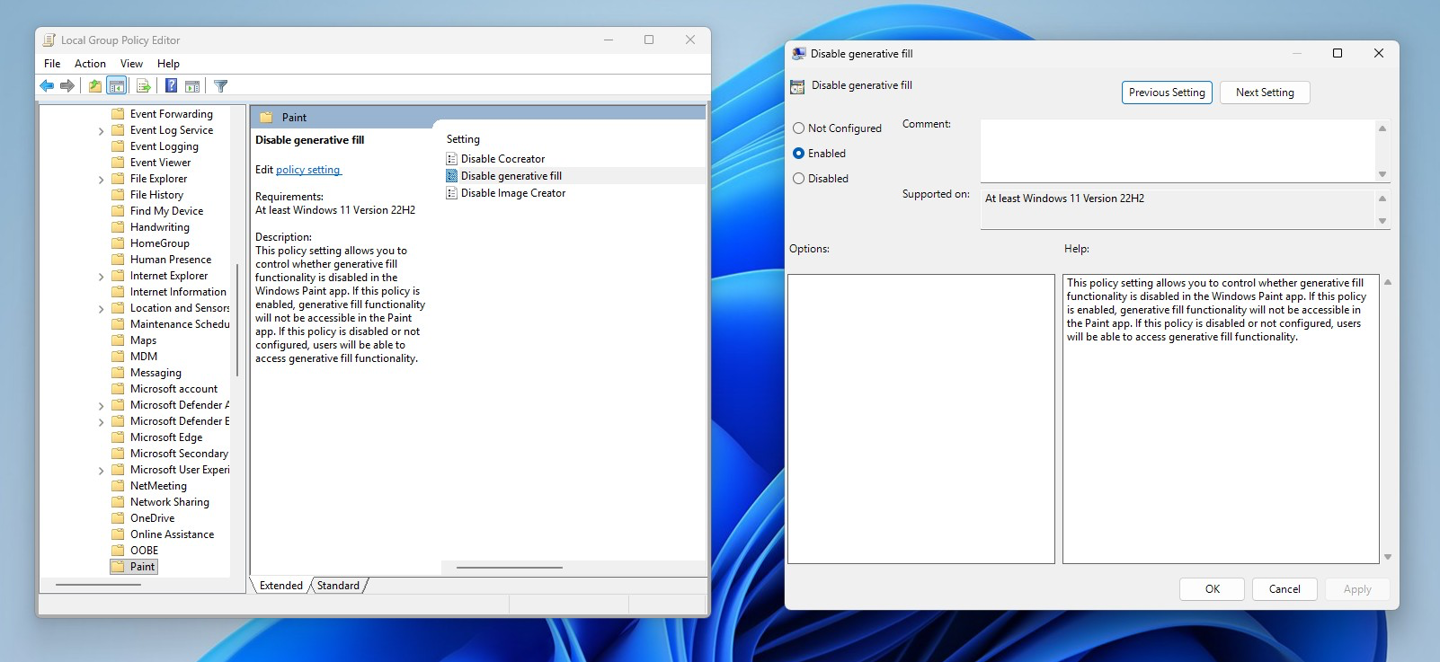1440x662 pixels.
Task: Expand the Event Log Service node
Action: point(101,131)
